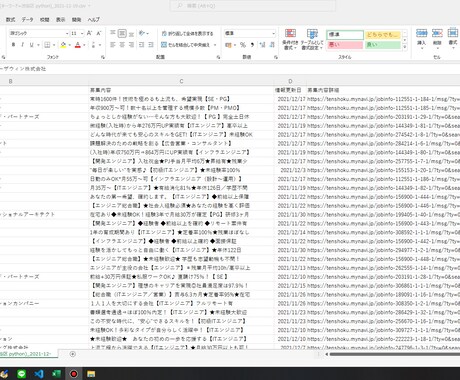Image resolution: width=460 pixels, height=380 pixels.
Task: Open Visual Studio Code from taskbar
Action: [x=39, y=374]
